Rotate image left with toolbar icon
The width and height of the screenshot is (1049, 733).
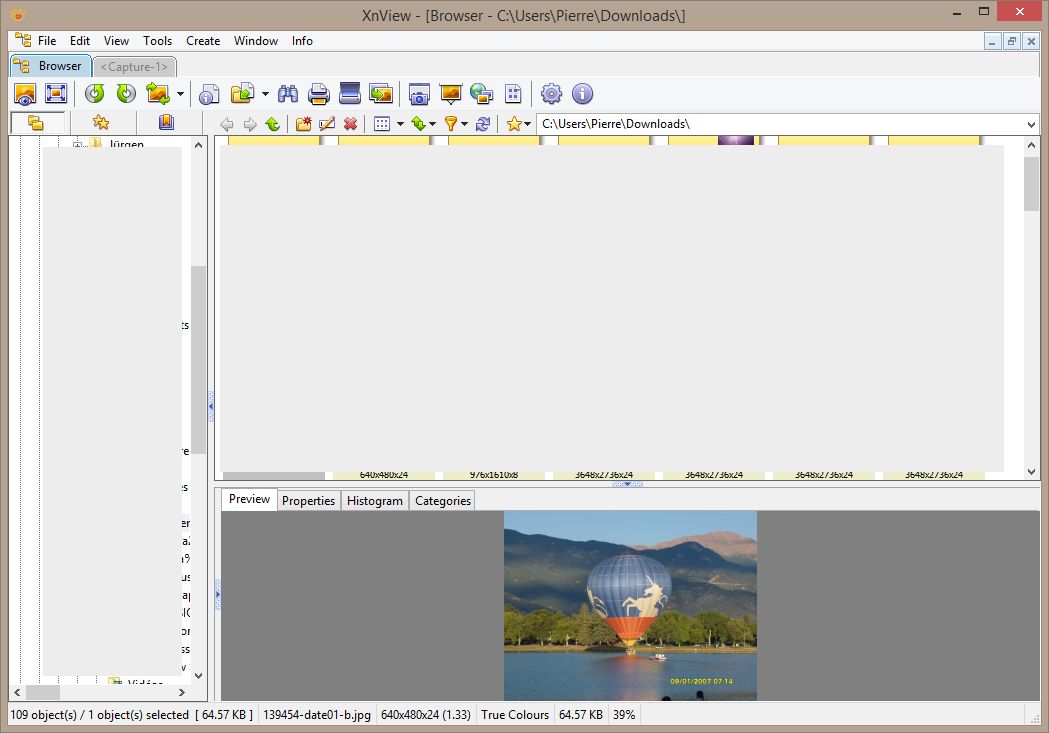point(95,94)
